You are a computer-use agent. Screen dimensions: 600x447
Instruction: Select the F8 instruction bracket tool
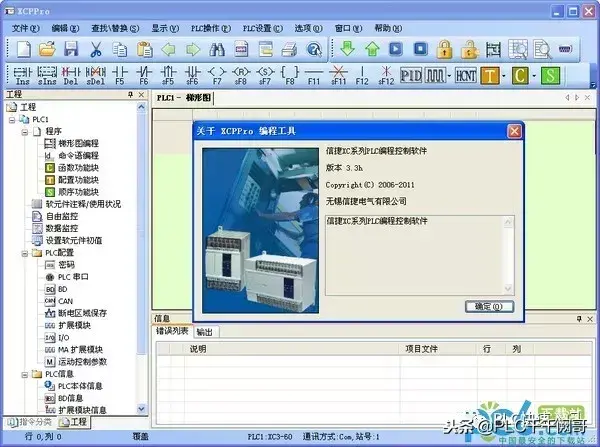point(290,76)
